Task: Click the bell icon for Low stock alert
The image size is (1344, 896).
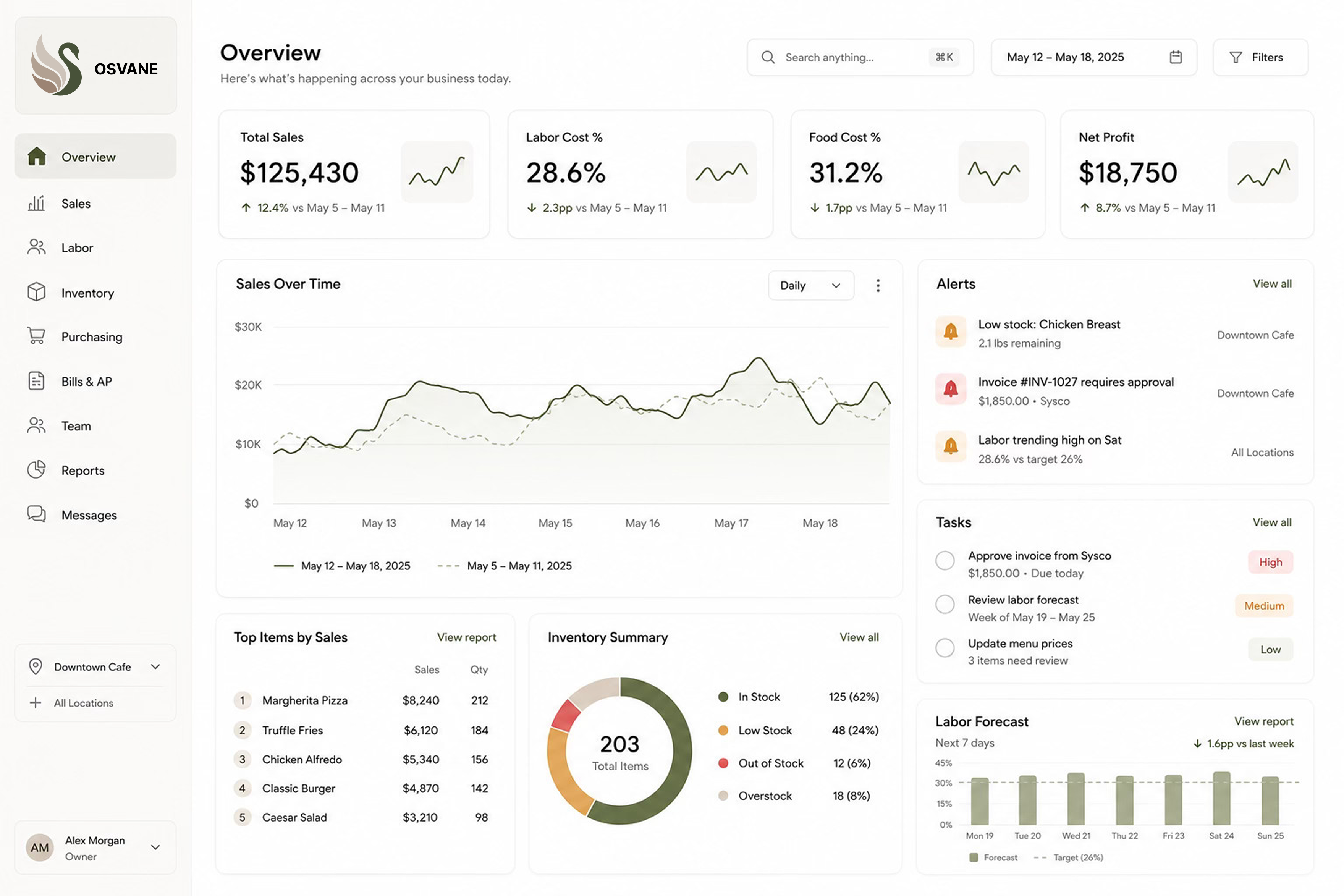Action: (x=950, y=332)
